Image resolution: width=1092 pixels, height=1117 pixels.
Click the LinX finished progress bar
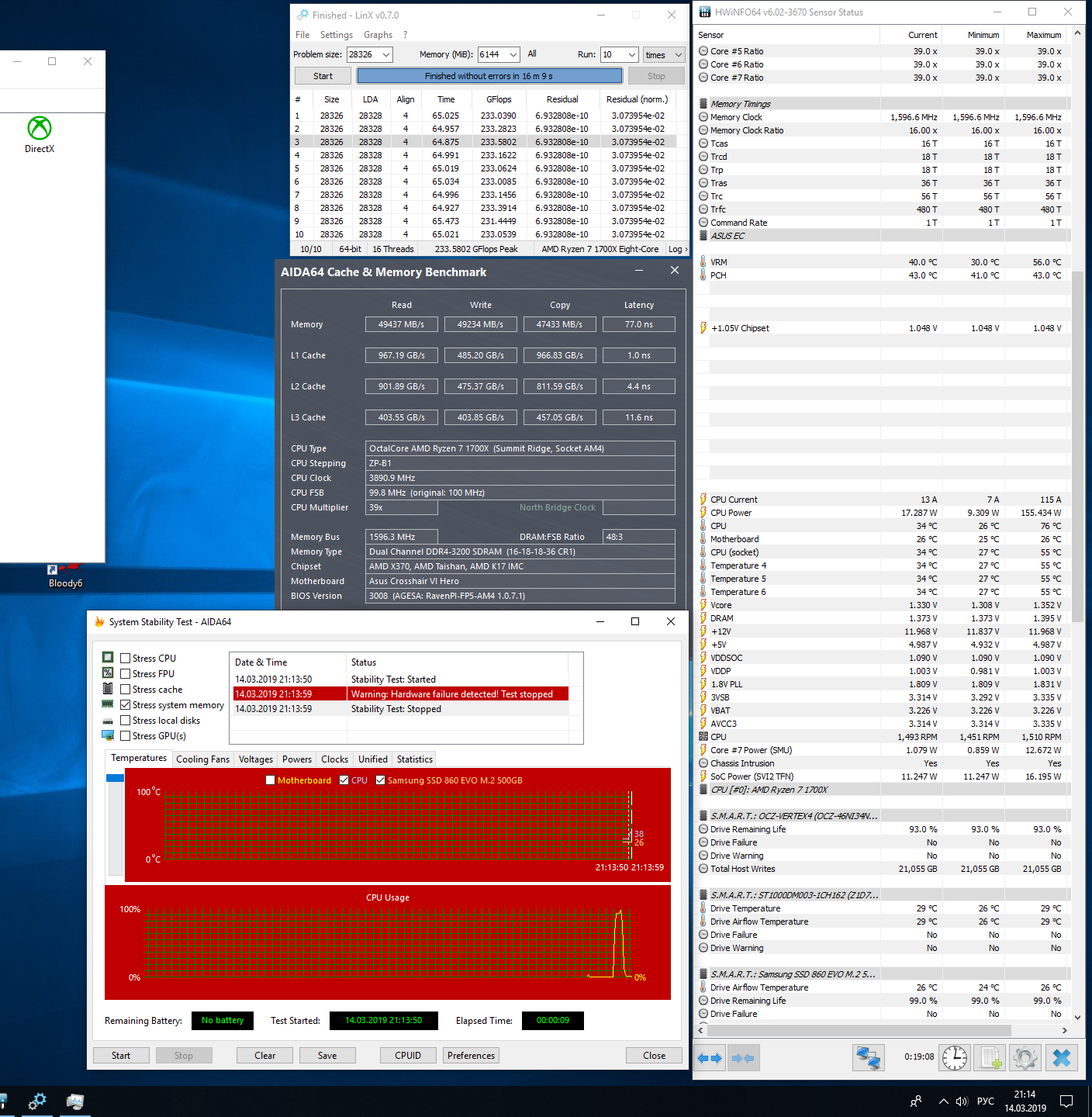coord(489,76)
